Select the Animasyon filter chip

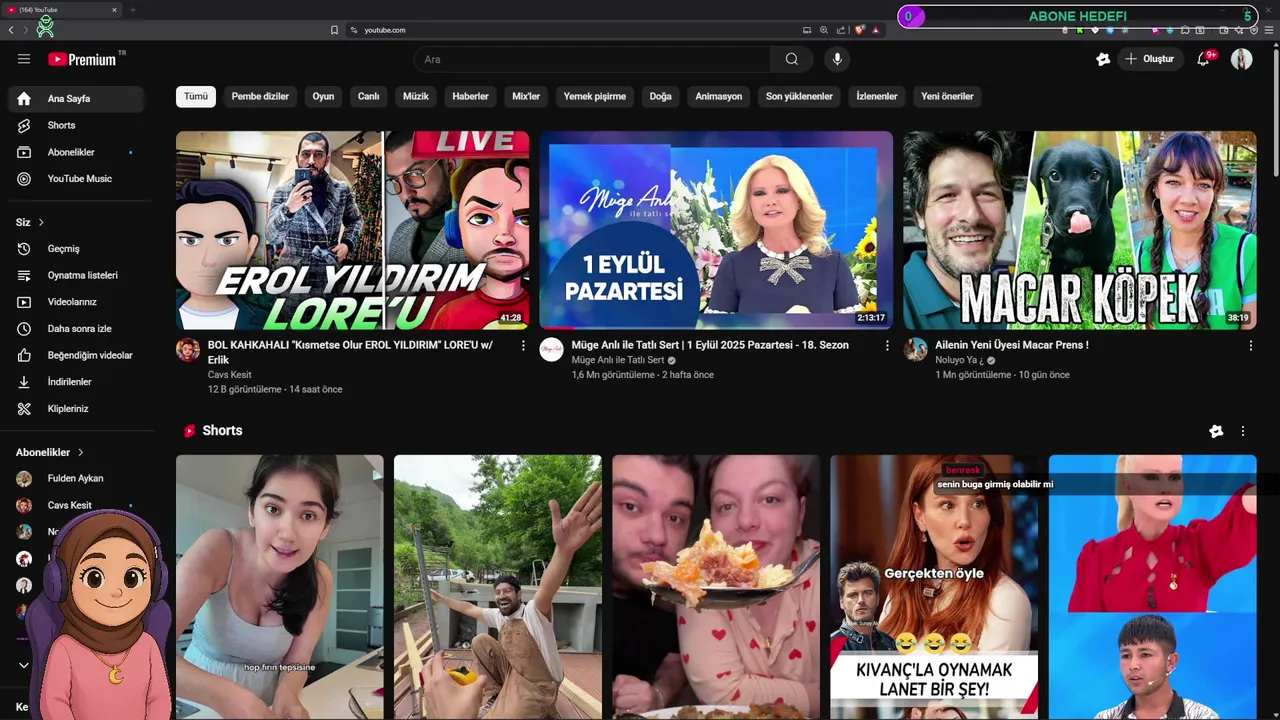[x=719, y=97]
